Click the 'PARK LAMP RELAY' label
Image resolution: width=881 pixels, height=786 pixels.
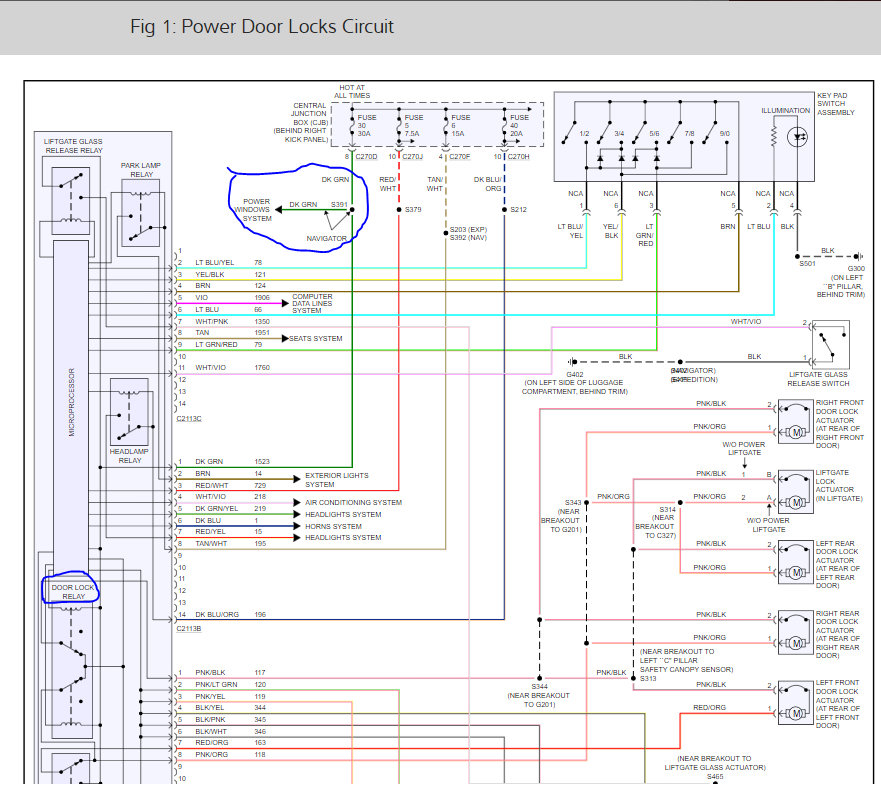click(140, 170)
